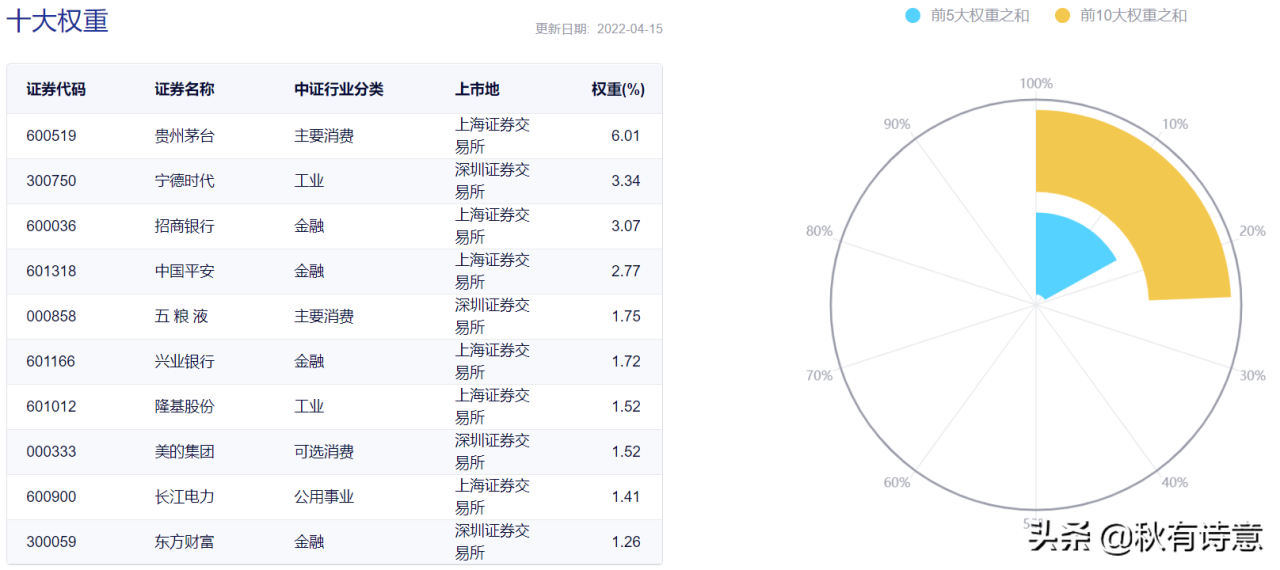Viewport: 1280px width, 570px height.
Task: Click the 更新日期 2022-04-15 label
Action: 599,28
